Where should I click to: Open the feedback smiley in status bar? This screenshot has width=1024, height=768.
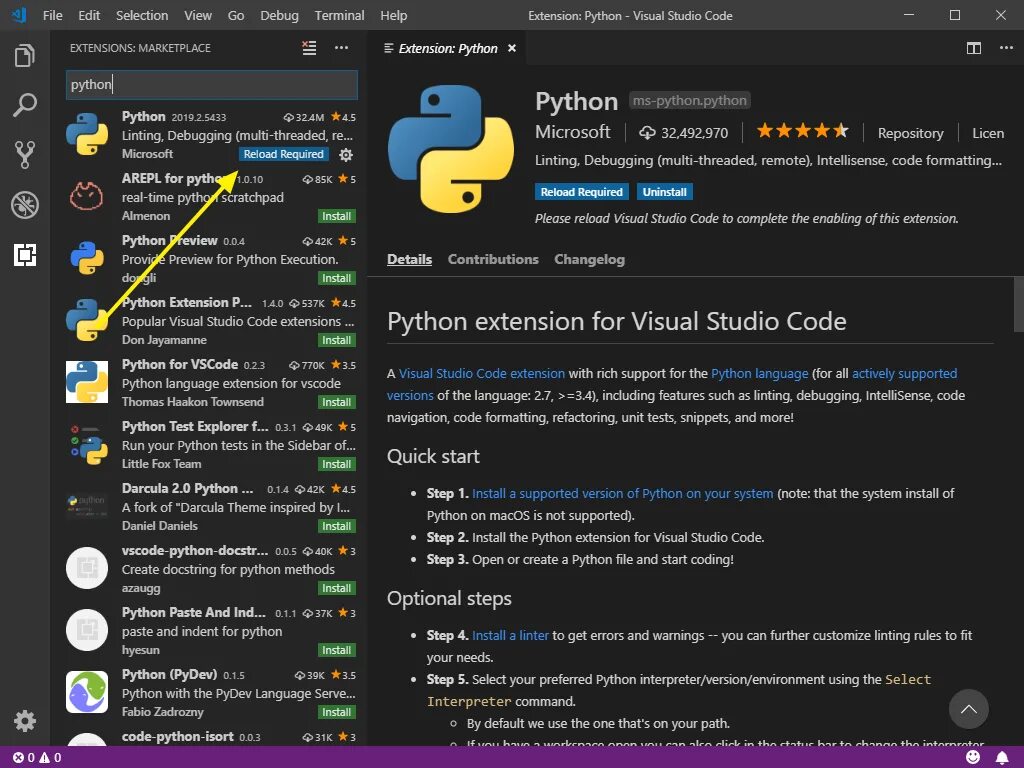click(x=973, y=757)
